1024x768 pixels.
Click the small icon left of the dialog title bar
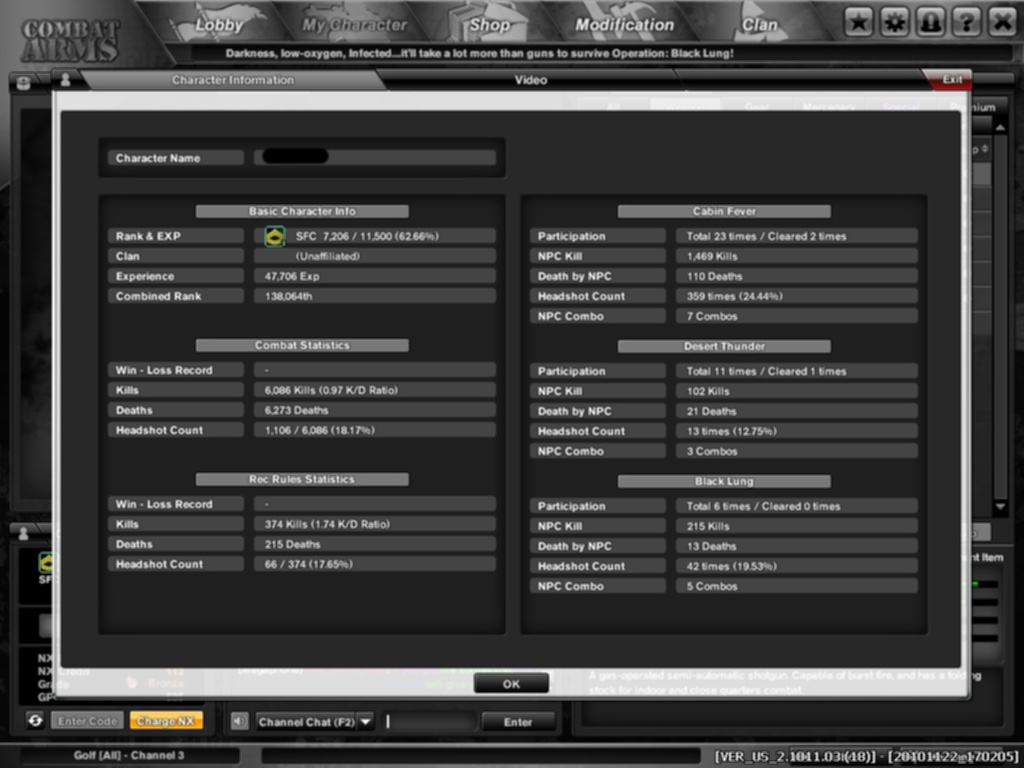pyautogui.click(x=24, y=83)
